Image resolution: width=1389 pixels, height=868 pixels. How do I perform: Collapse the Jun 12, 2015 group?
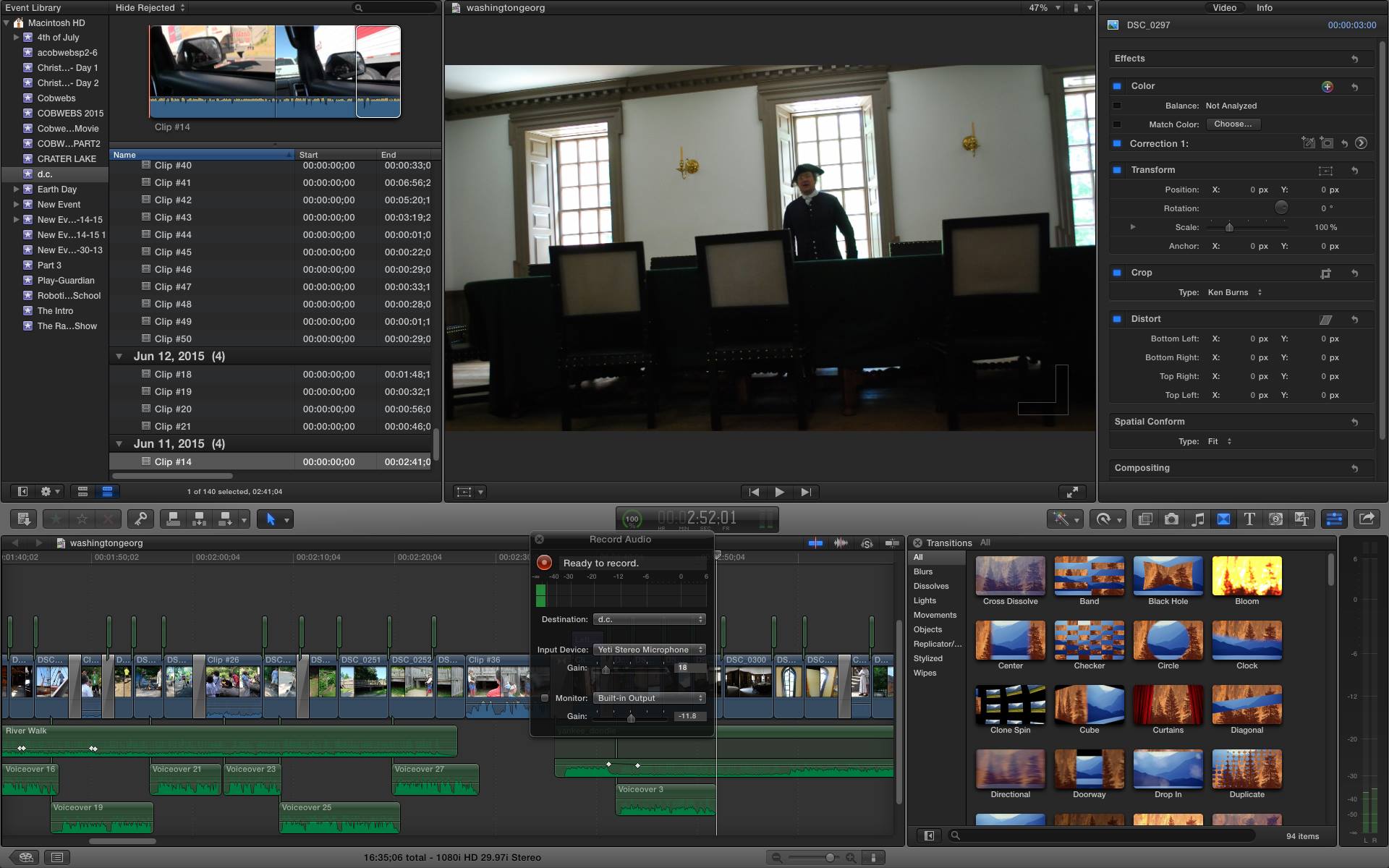click(x=119, y=357)
